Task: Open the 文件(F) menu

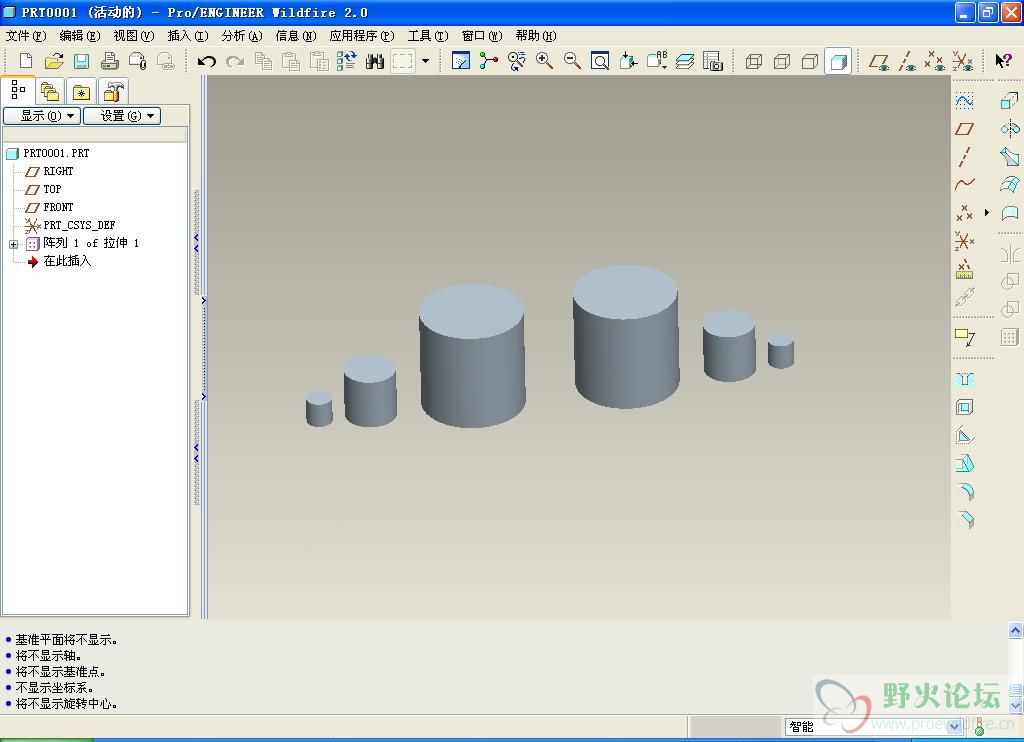Action: pyautogui.click(x=26, y=36)
